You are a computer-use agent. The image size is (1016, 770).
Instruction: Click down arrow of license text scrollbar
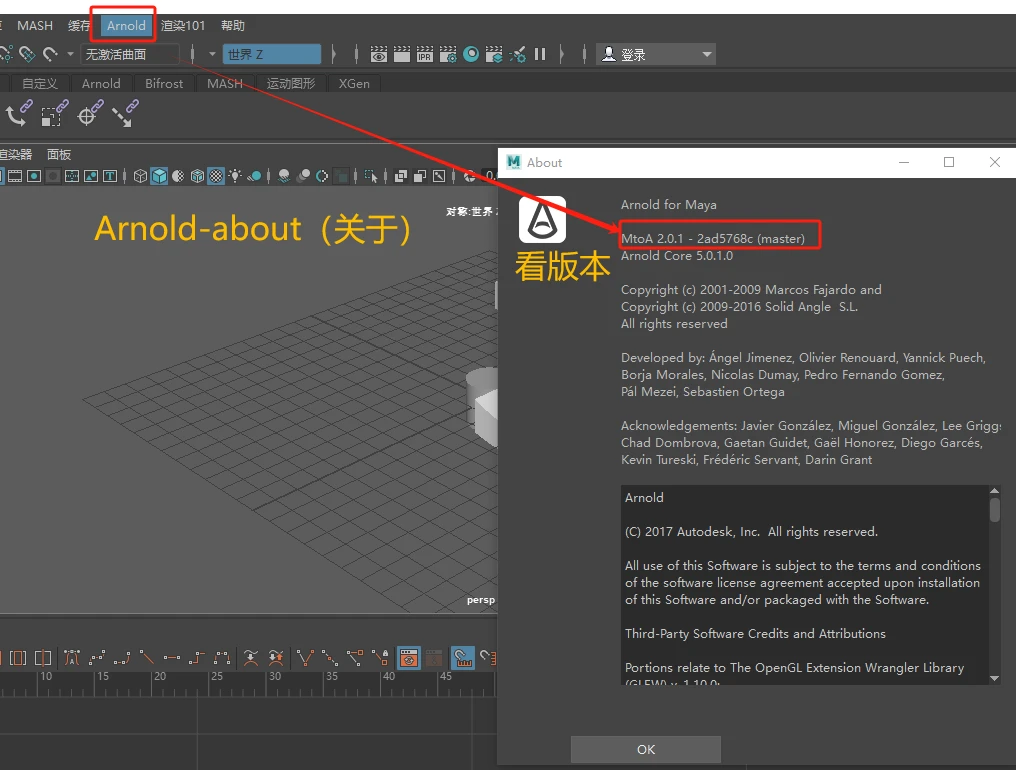pos(995,678)
